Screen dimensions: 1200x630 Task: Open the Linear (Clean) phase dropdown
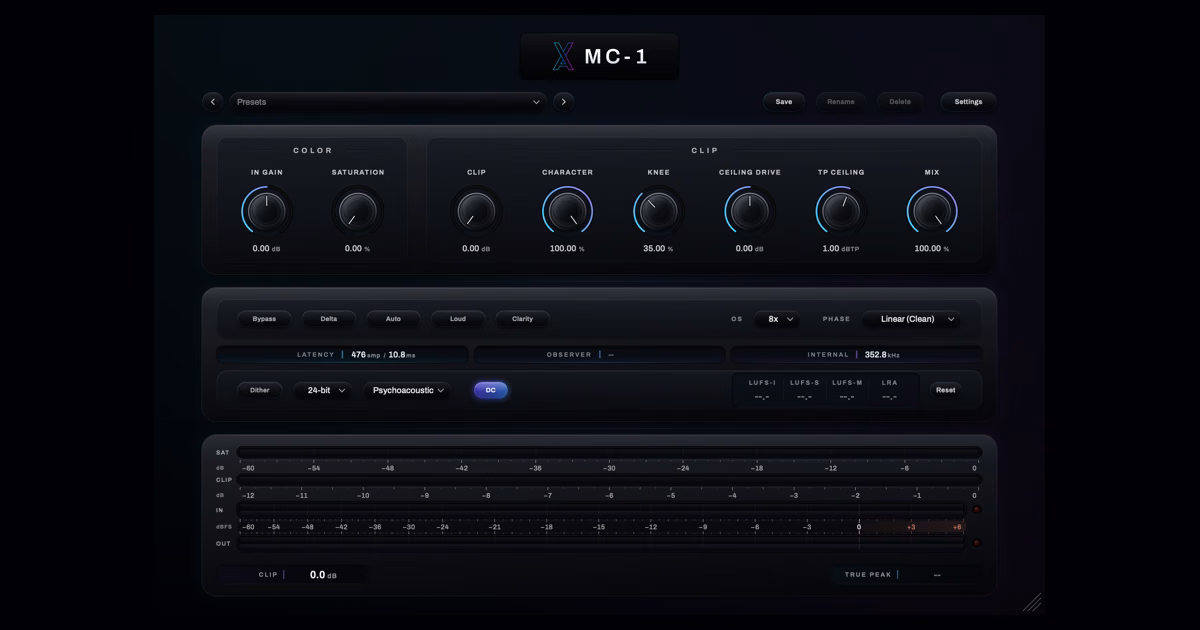coord(912,319)
